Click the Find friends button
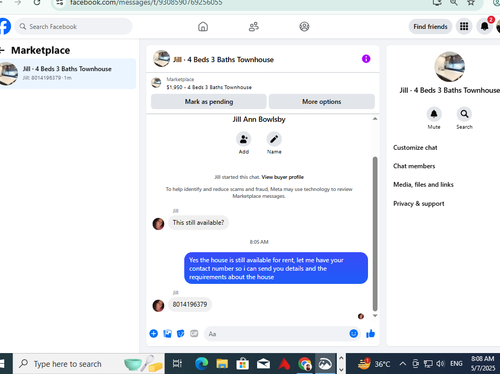The height and width of the screenshot is (374, 500). pos(430,26)
